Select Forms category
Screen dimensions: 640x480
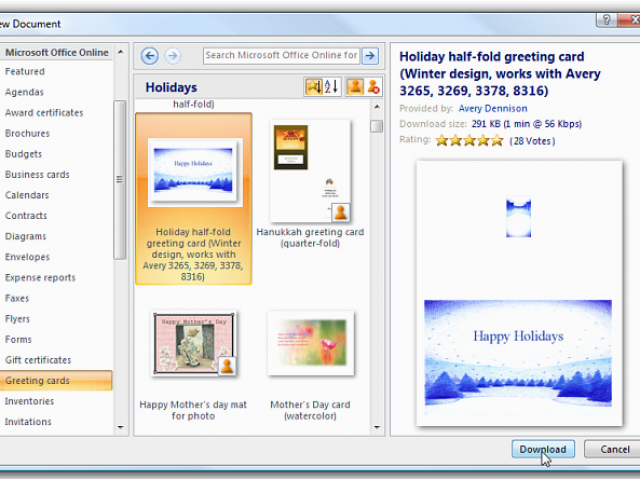(18, 339)
